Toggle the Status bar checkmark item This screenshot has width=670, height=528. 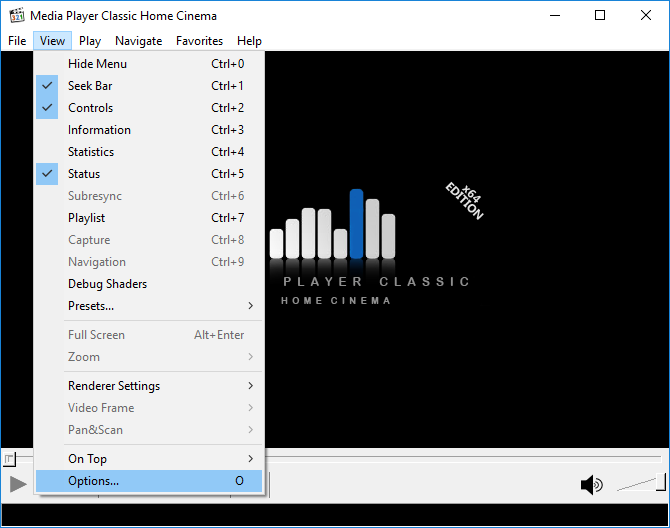click(149, 174)
